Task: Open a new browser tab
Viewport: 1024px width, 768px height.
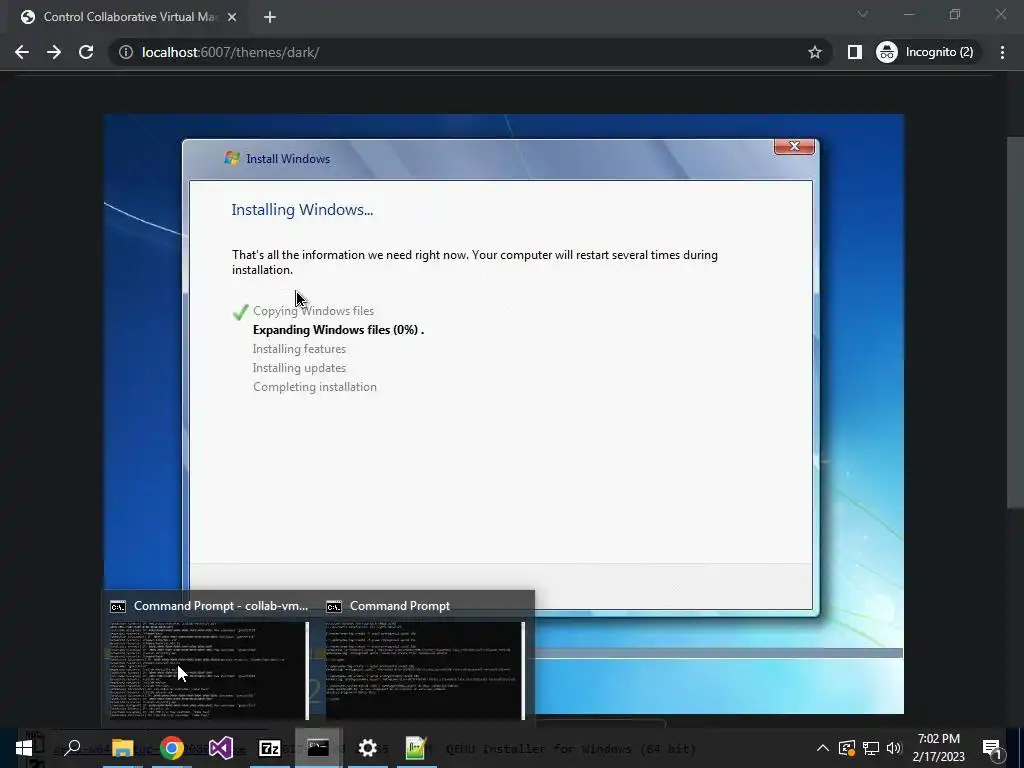Action: click(x=270, y=18)
